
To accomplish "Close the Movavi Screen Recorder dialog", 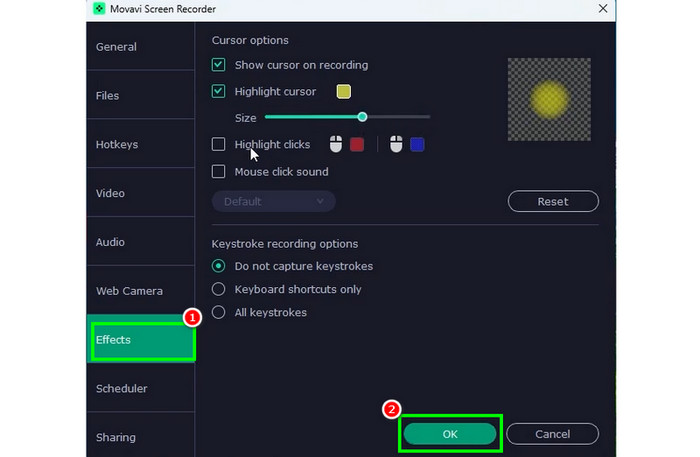I will coord(603,8).
